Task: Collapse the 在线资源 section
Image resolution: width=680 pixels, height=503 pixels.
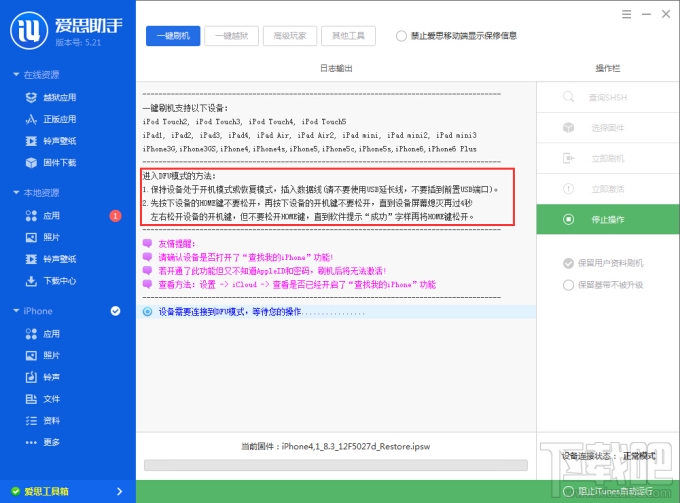Action: tap(16, 75)
